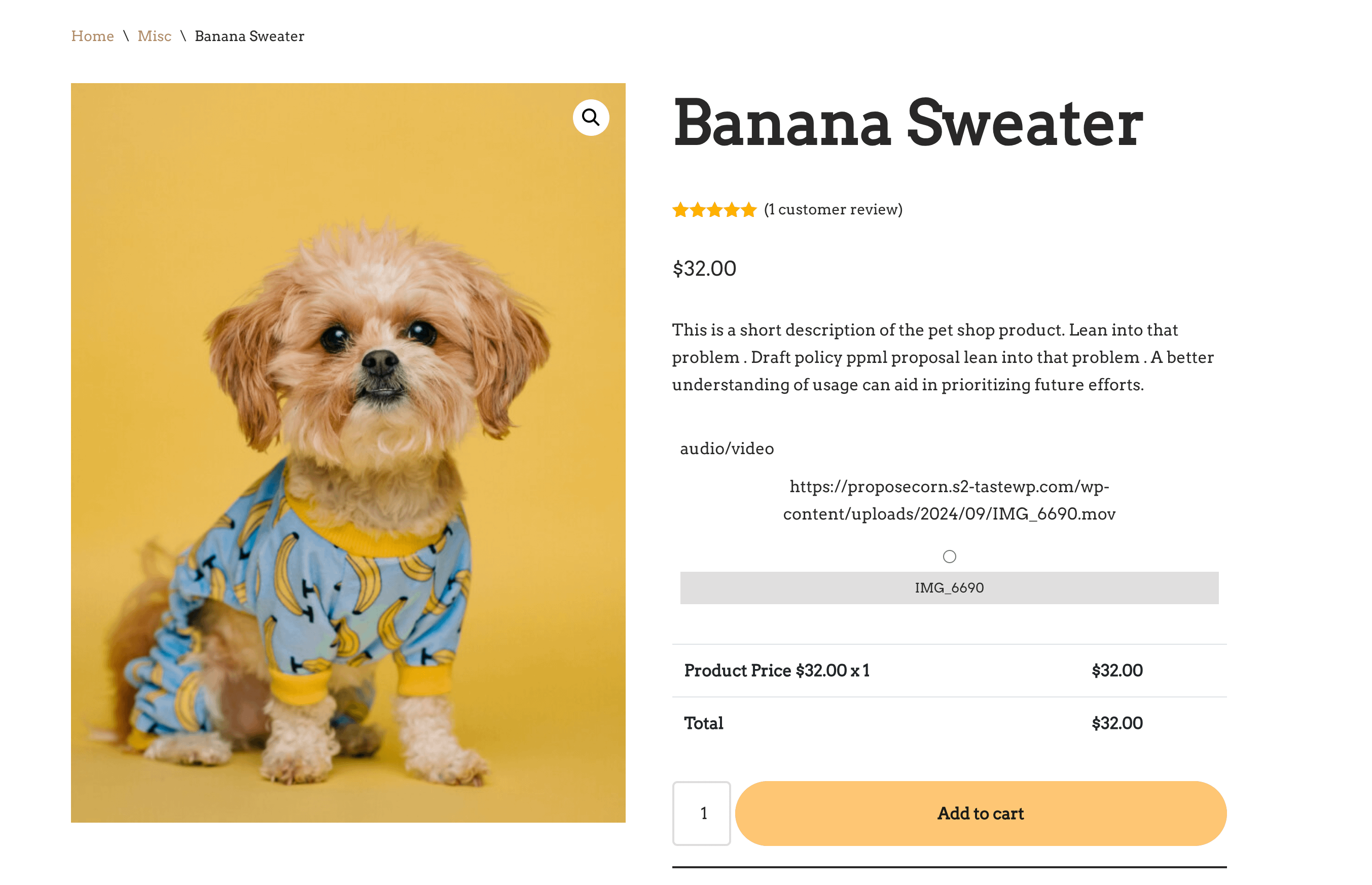
Task: Click the amount in the Total row
Action: point(1117,723)
